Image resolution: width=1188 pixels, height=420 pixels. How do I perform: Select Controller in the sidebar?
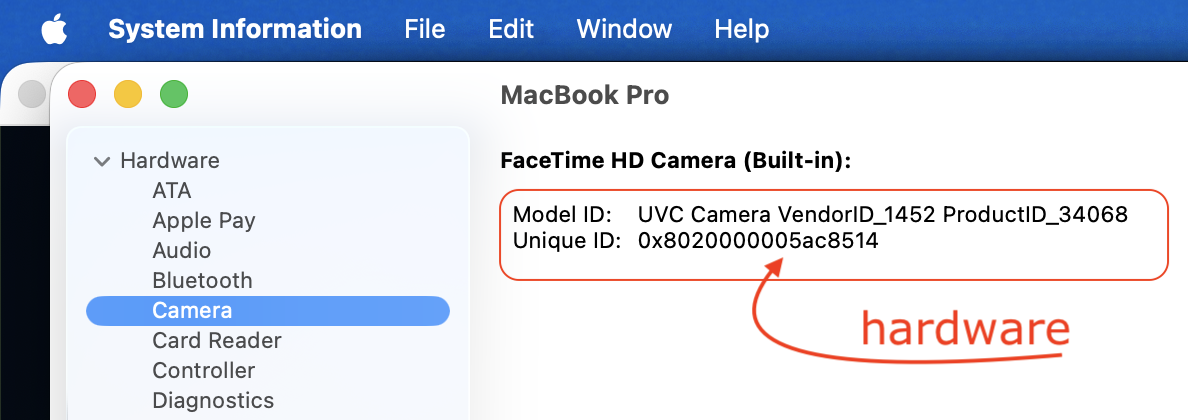(x=204, y=370)
